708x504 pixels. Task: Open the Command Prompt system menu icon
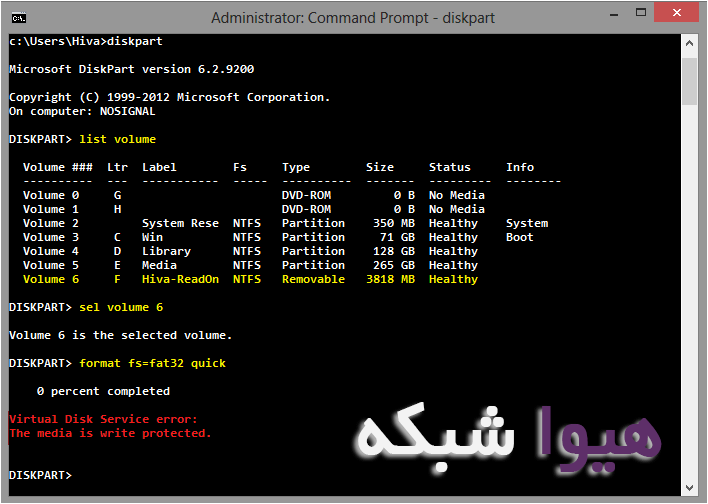[x=19, y=18]
